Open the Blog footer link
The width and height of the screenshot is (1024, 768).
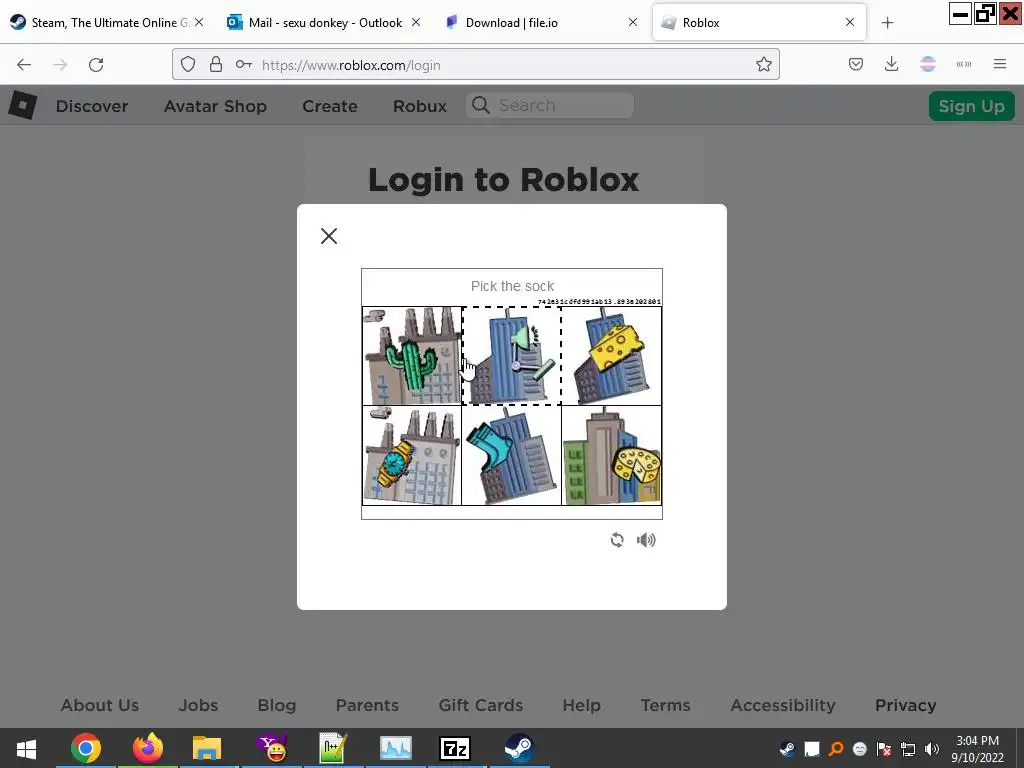[277, 705]
